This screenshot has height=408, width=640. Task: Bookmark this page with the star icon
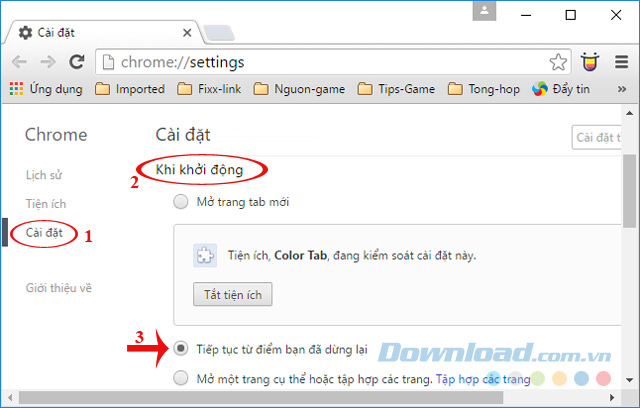pos(558,62)
